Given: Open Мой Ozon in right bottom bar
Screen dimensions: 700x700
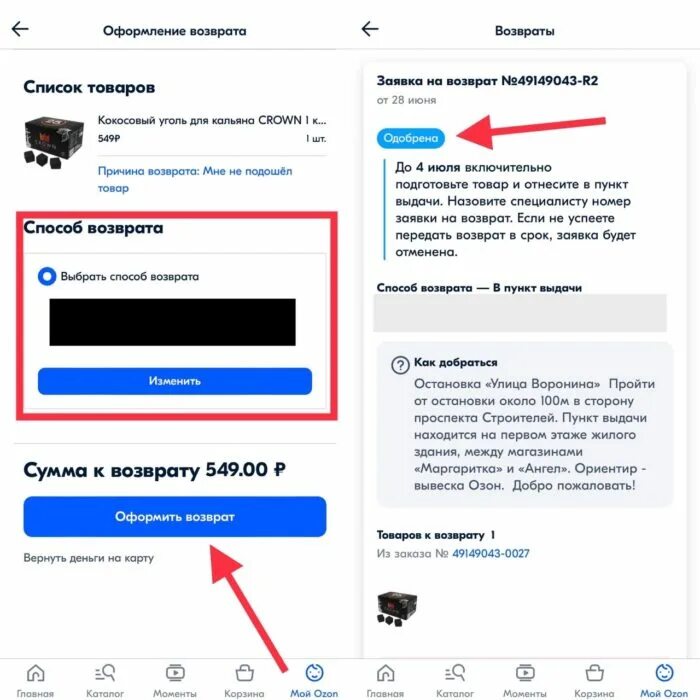Looking at the screenshot, I should click(x=664, y=681).
